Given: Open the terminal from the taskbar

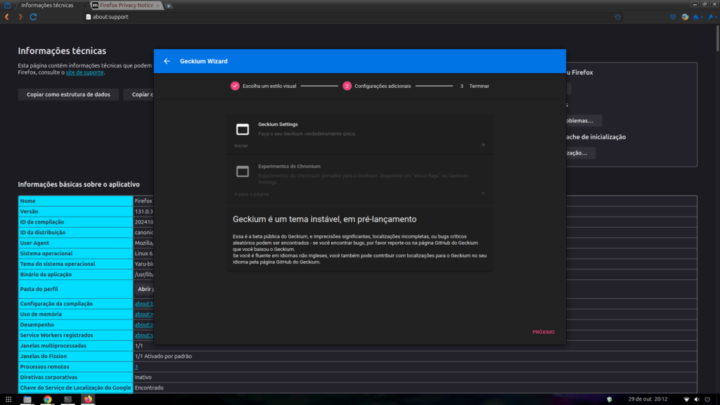Looking at the screenshot, I should tap(68, 399).
